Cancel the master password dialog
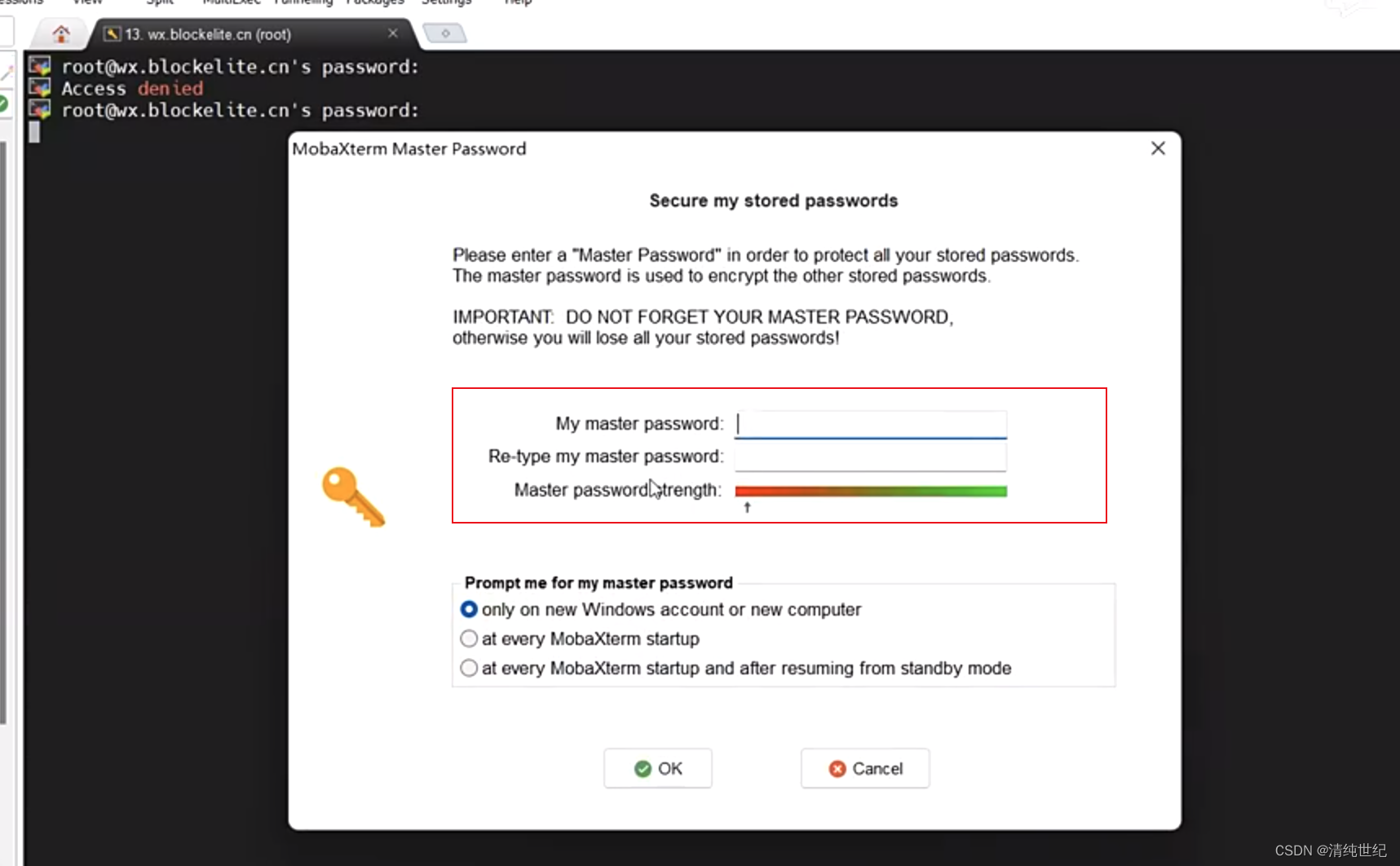The width and height of the screenshot is (1400, 866). click(x=864, y=768)
